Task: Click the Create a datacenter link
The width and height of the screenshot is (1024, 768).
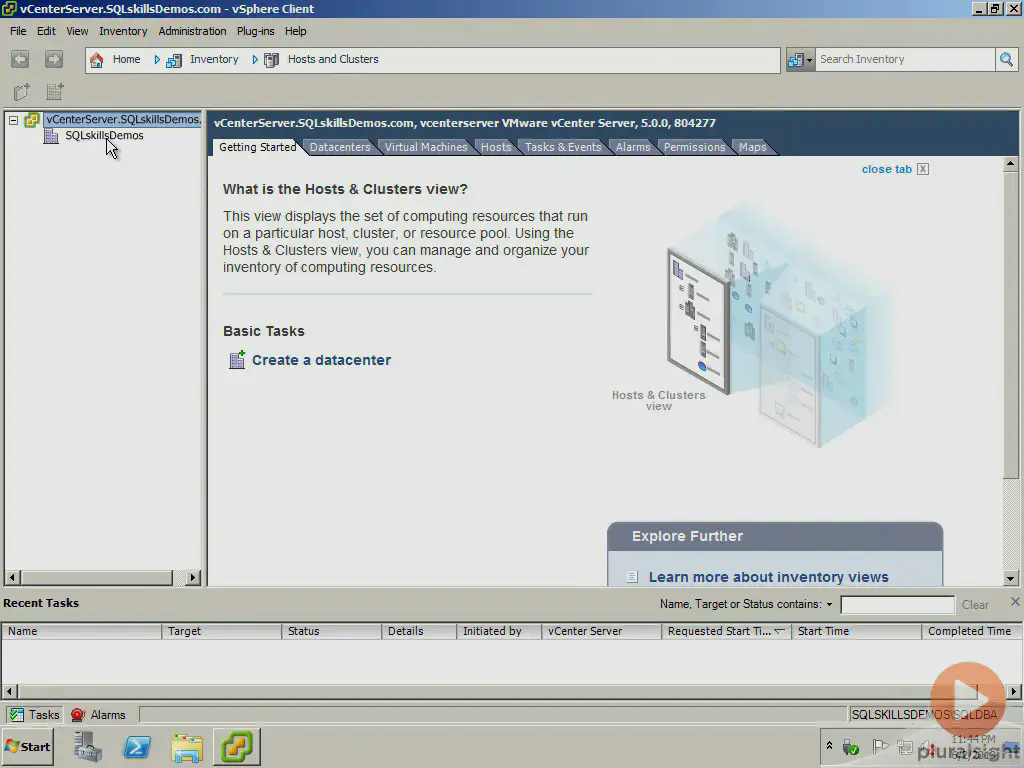Action: [x=321, y=360]
